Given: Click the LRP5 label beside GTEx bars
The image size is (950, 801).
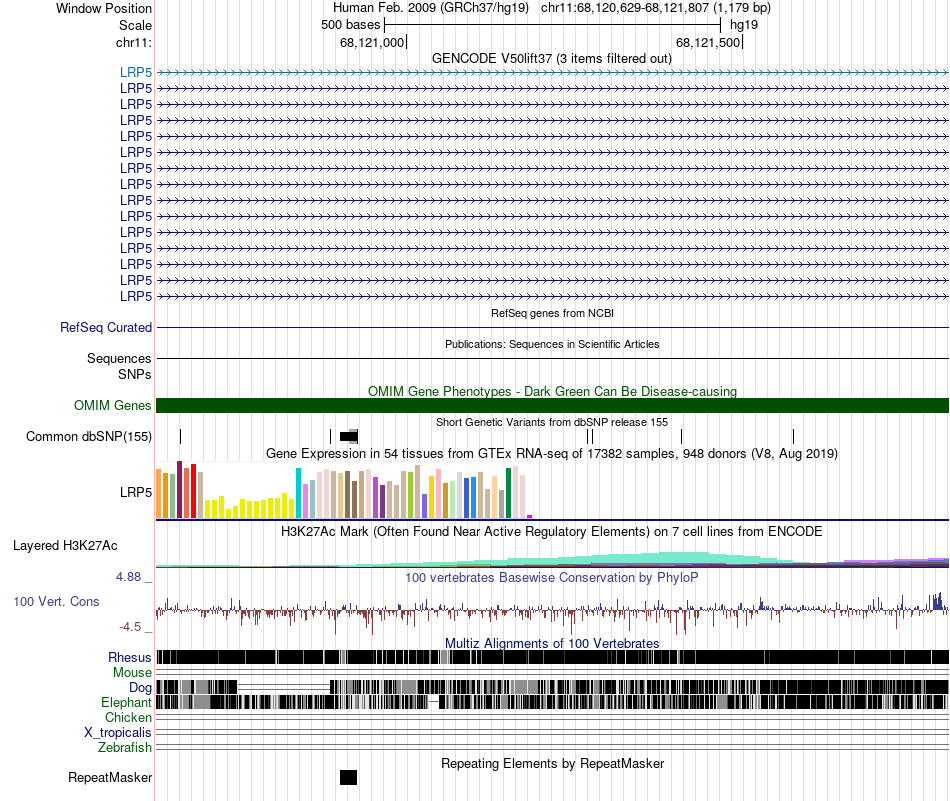Looking at the screenshot, I should click(136, 493).
